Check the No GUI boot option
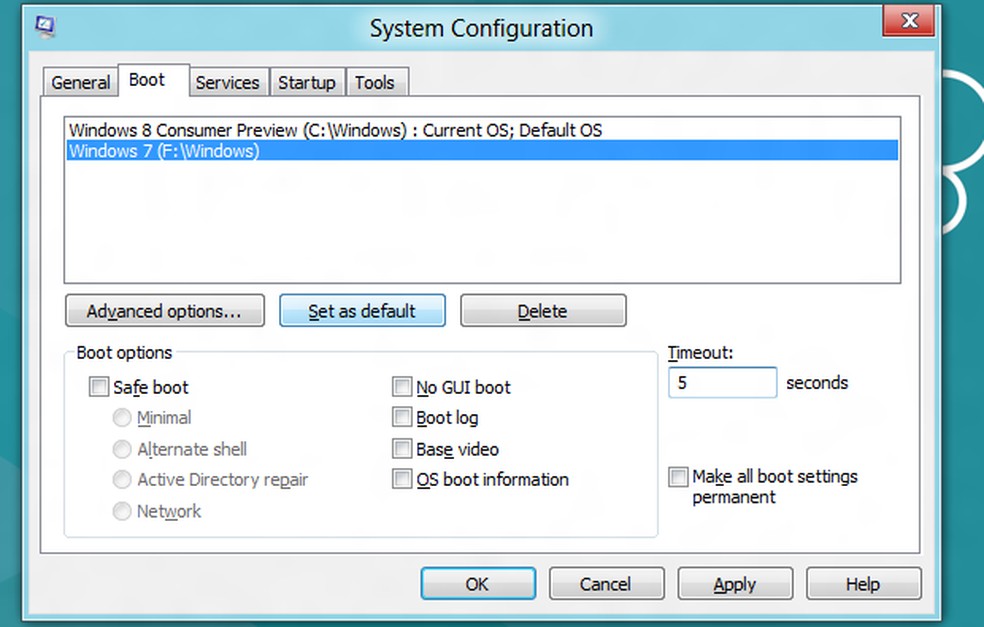 pyautogui.click(x=402, y=387)
